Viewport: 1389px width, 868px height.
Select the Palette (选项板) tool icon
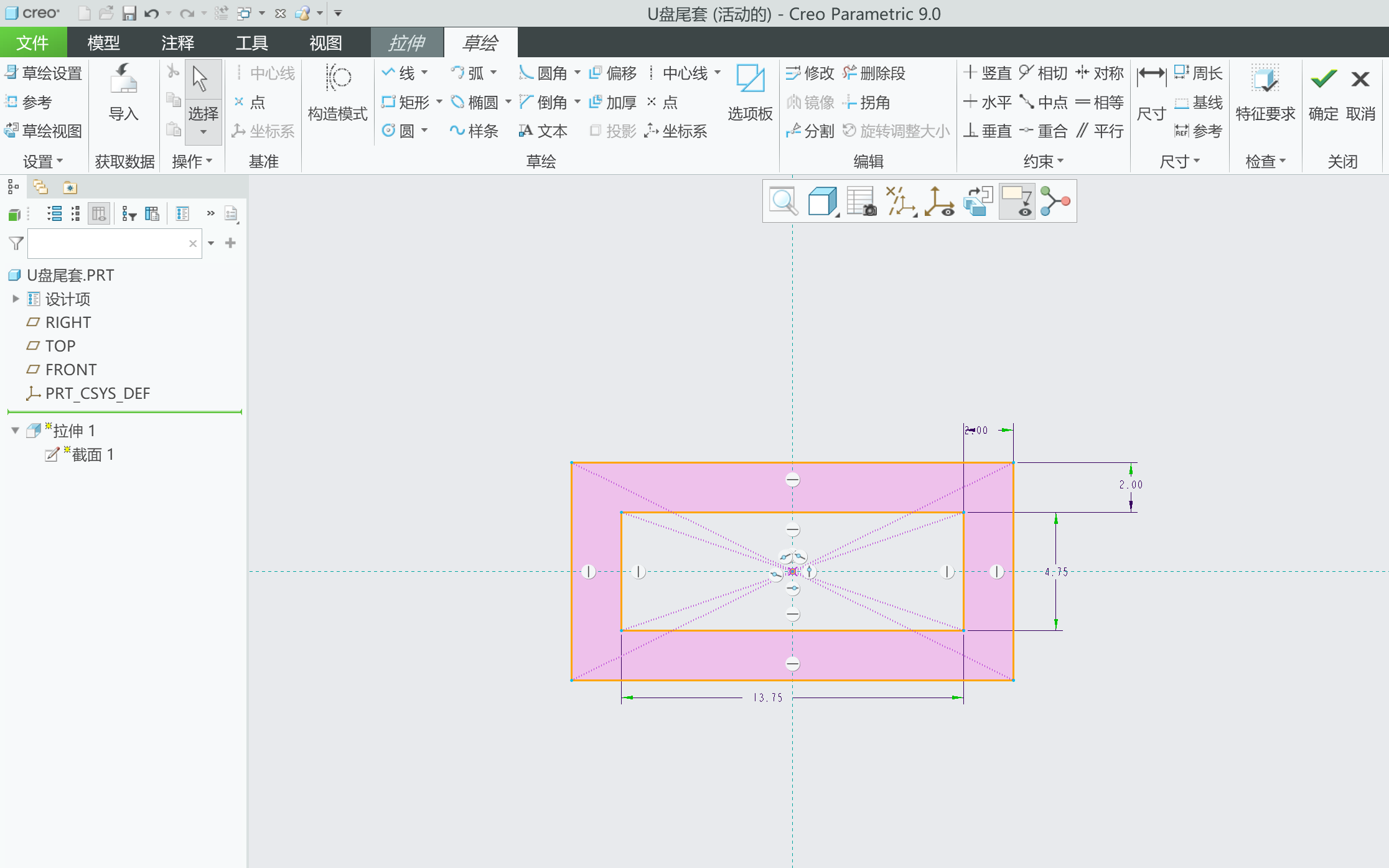click(750, 79)
